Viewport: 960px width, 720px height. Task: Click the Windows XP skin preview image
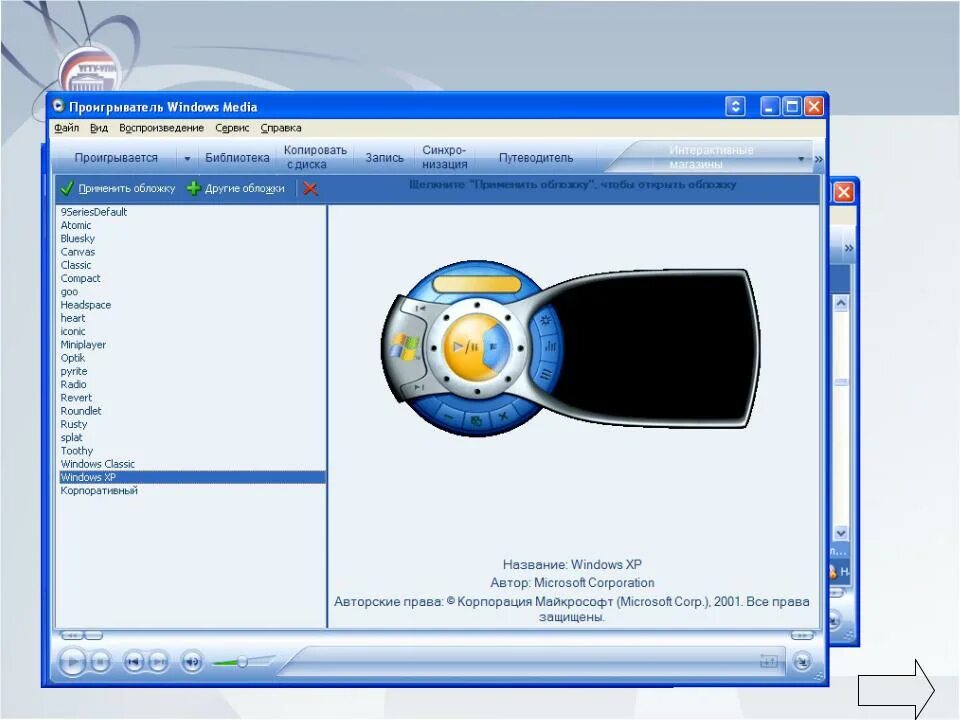[571, 349]
